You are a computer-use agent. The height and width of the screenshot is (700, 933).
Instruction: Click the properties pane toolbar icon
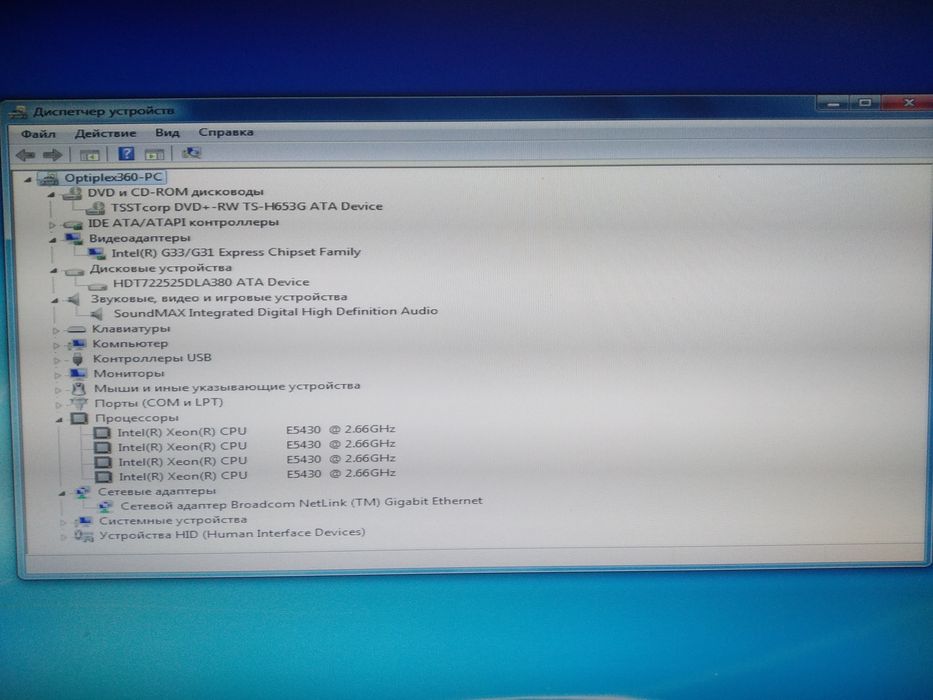click(x=154, y=155)
